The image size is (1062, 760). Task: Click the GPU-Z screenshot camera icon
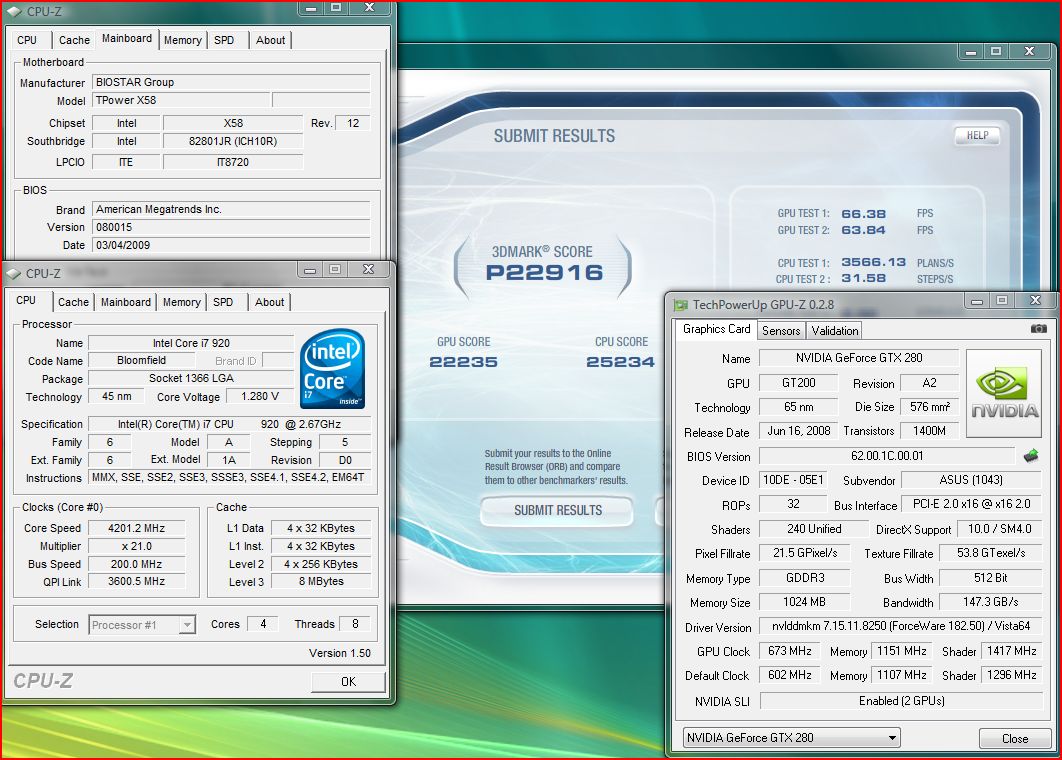(x=1038, y=329)
